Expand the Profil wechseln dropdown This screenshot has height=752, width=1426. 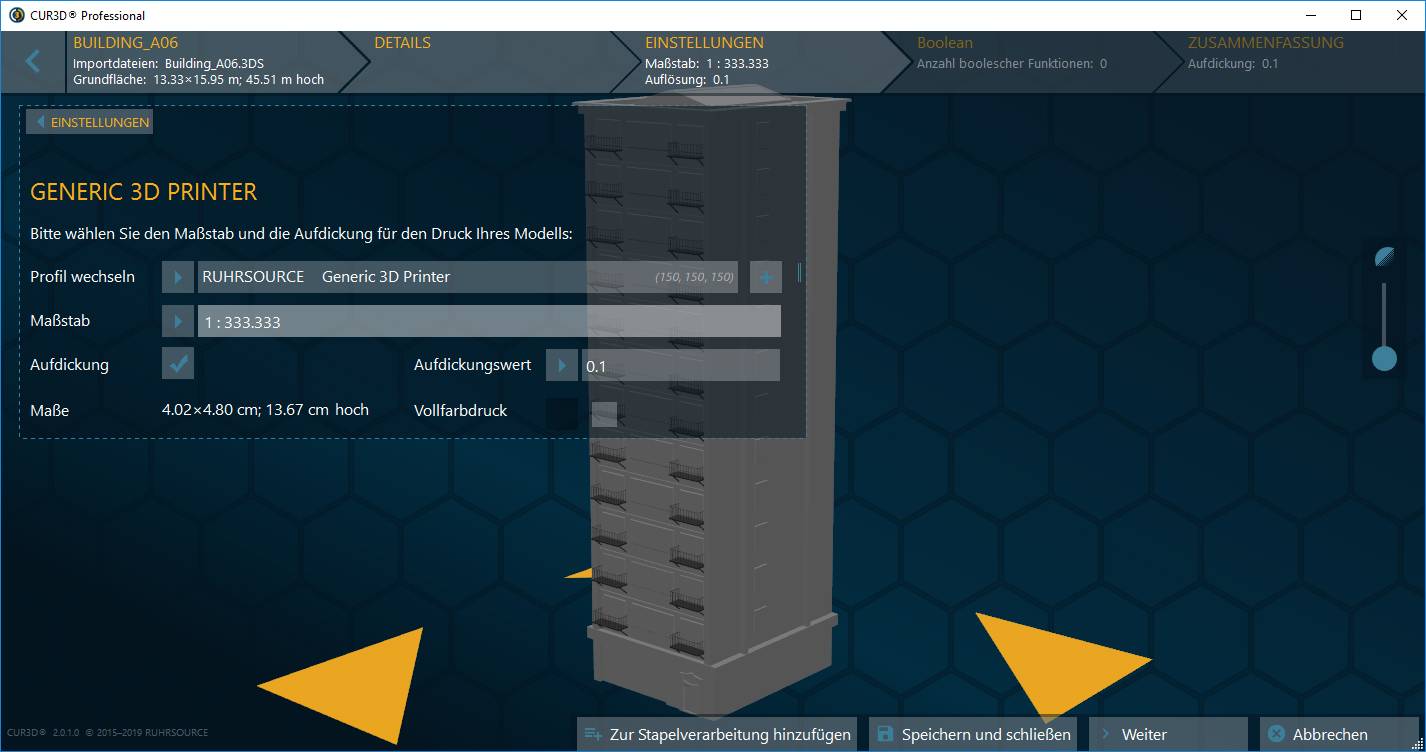pyautogui.click(x=177, y=277)
